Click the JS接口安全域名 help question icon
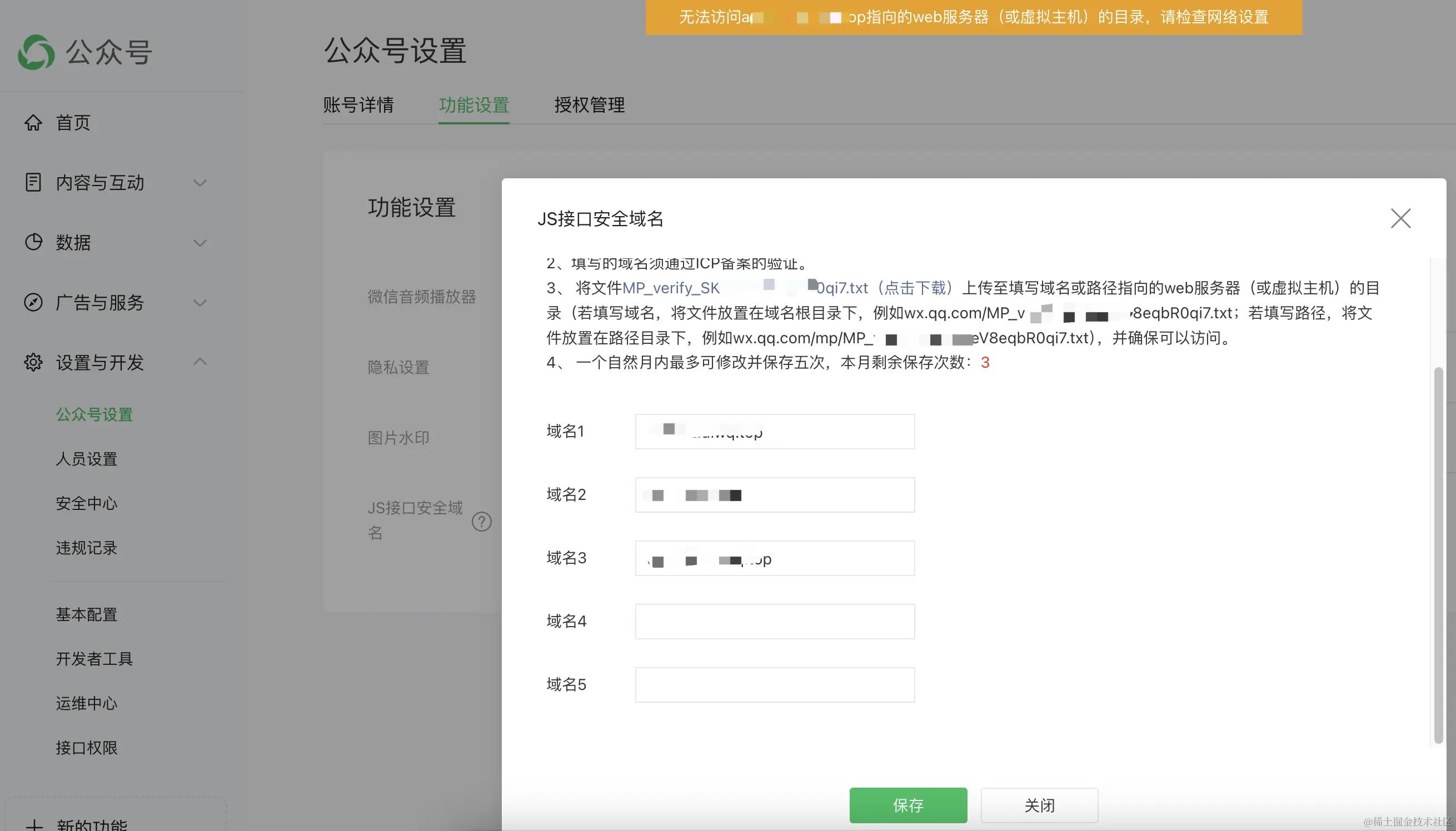 (481, 522)
